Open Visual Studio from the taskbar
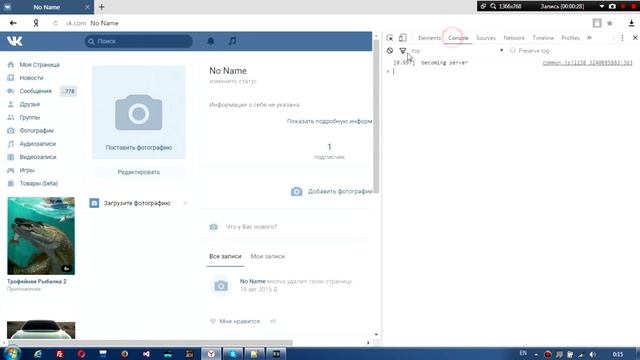Screen dimensions: 640x360 [x=146, y=354]
